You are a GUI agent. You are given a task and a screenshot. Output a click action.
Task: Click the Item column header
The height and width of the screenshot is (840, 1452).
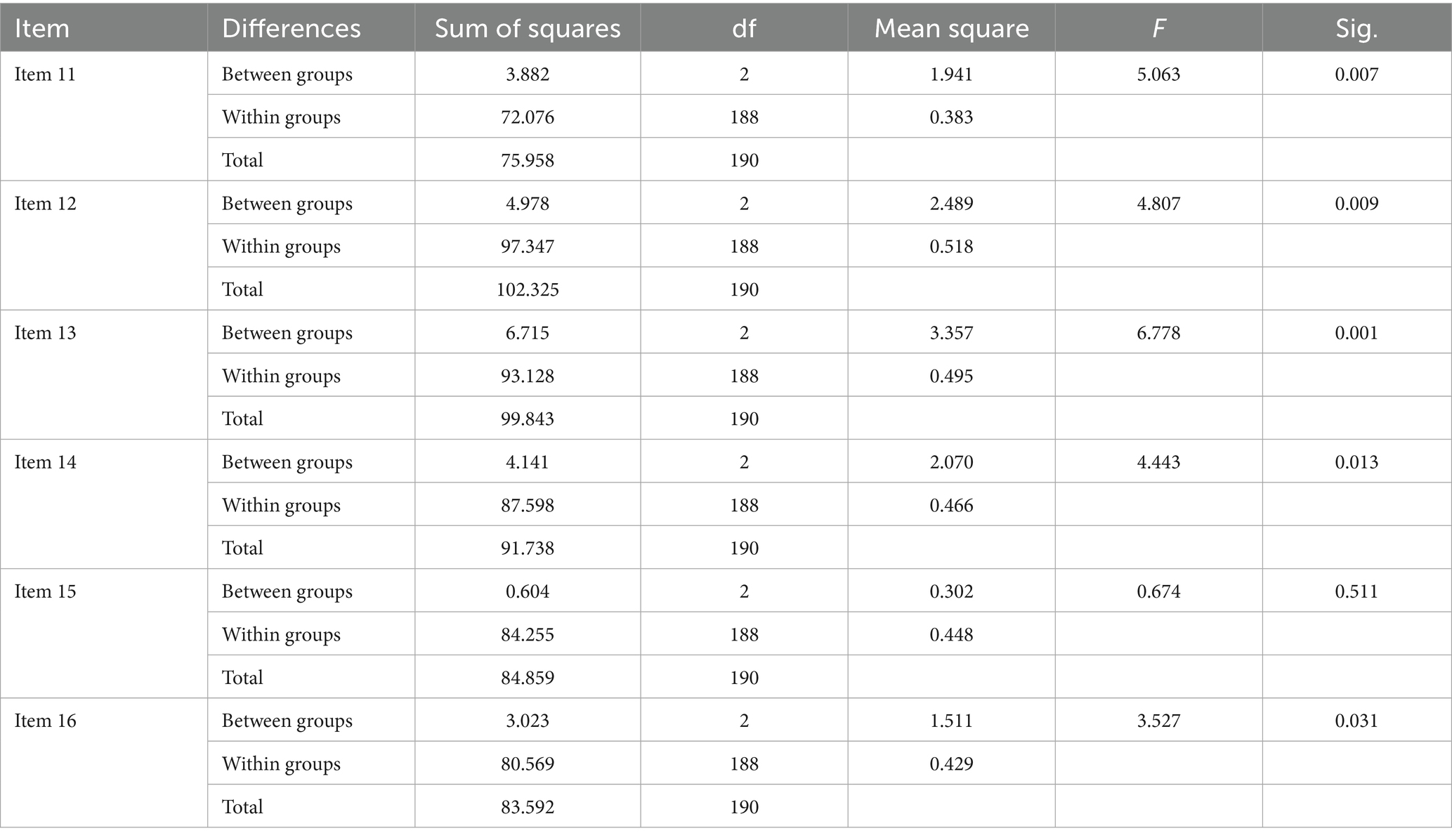click(42, 28)
